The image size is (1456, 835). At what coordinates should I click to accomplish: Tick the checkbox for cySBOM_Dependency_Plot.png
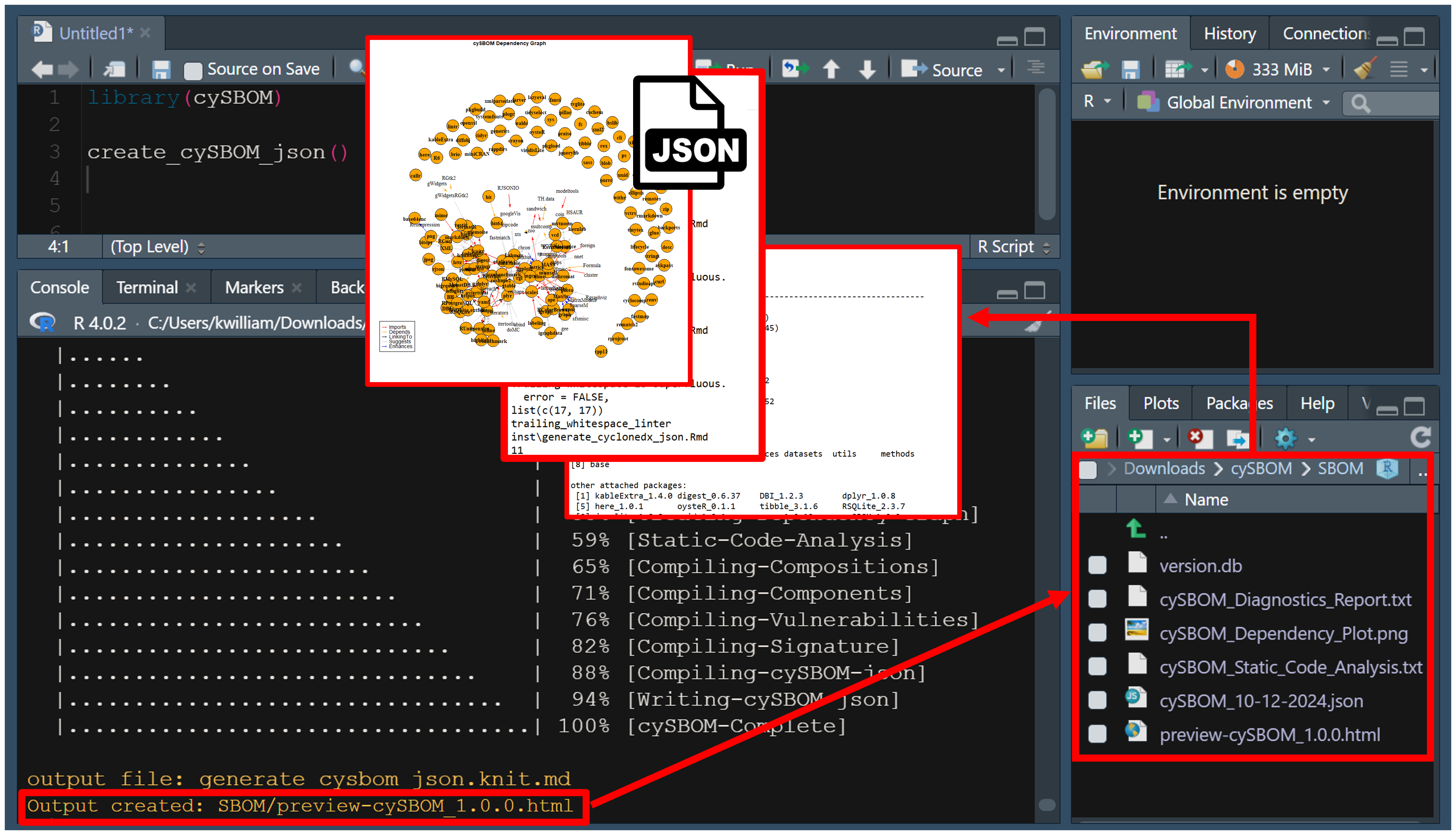click(x=1097, y=632)
